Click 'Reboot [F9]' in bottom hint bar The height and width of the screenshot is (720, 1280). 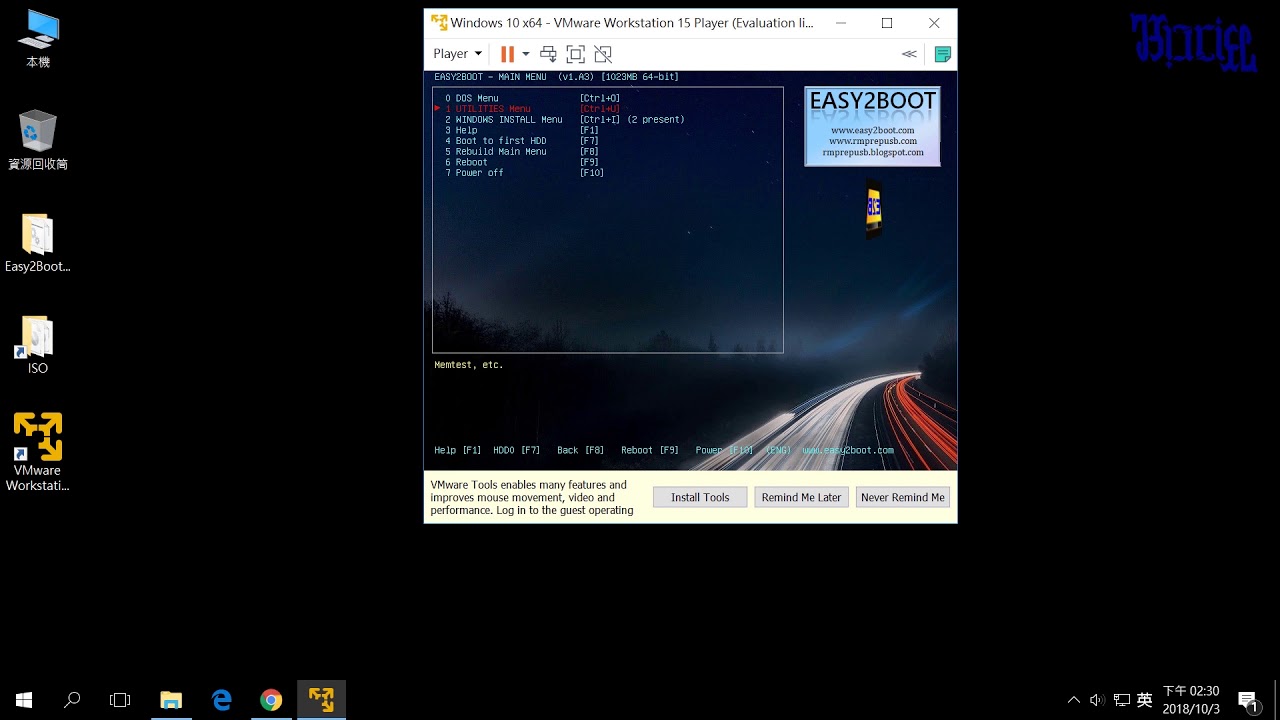650,450
